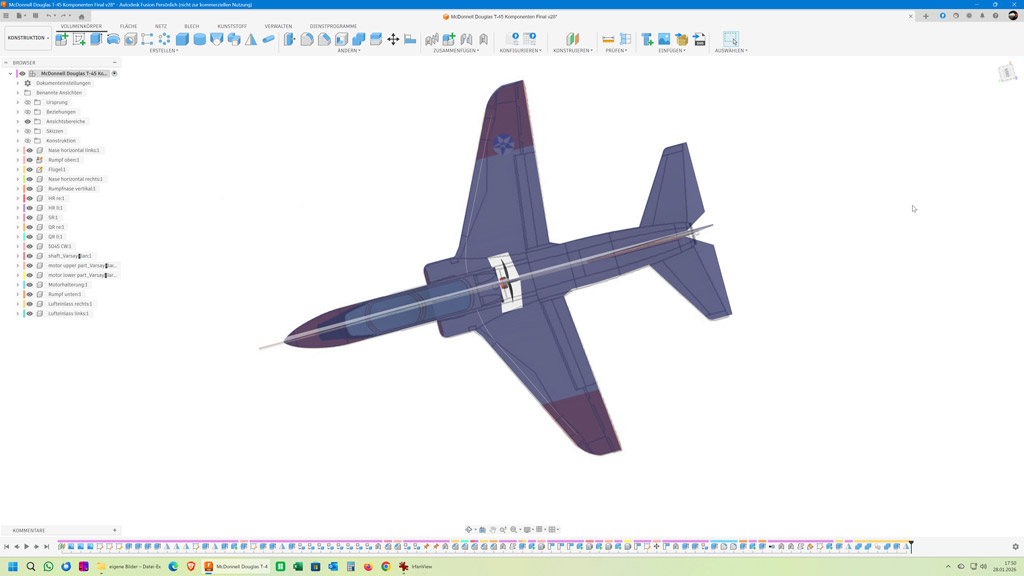1024x576 pixels.
Task: Click the ViewCube in the viewport corner
Action: click(x=1007, y=73)
